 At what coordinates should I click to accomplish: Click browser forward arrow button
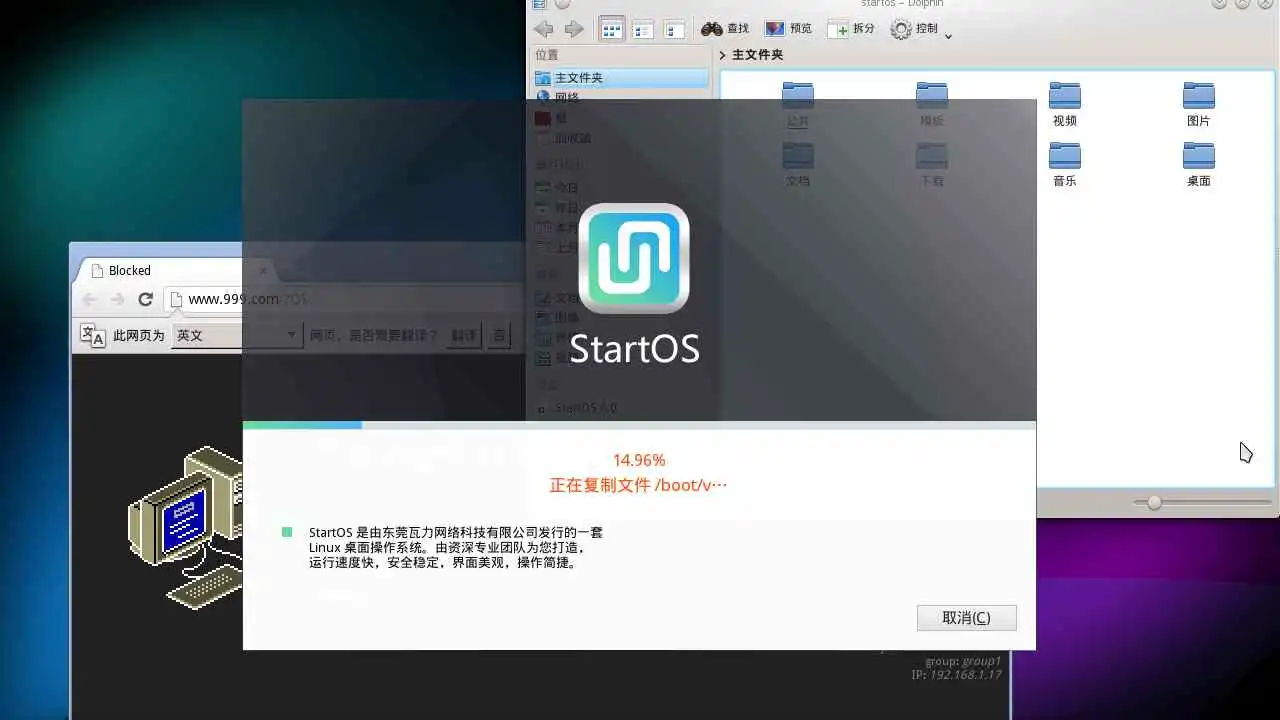(x=117, y=299)
